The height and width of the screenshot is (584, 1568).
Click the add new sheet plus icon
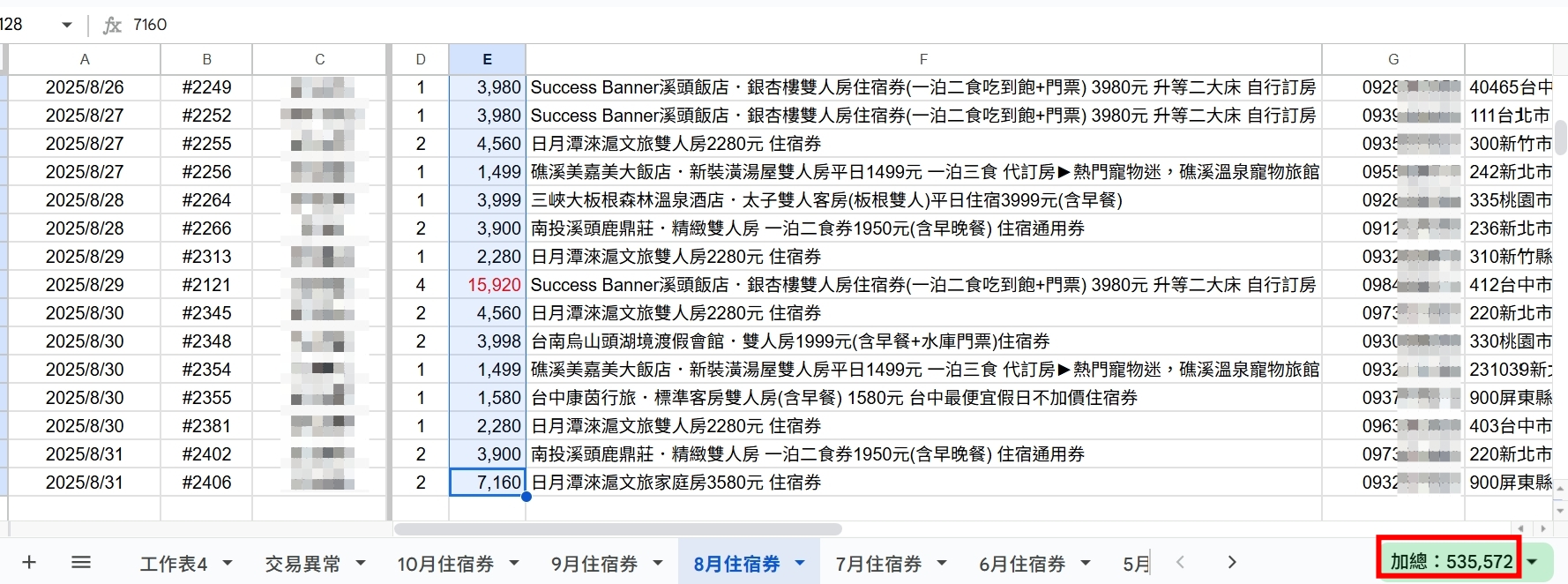click(29, 563)
